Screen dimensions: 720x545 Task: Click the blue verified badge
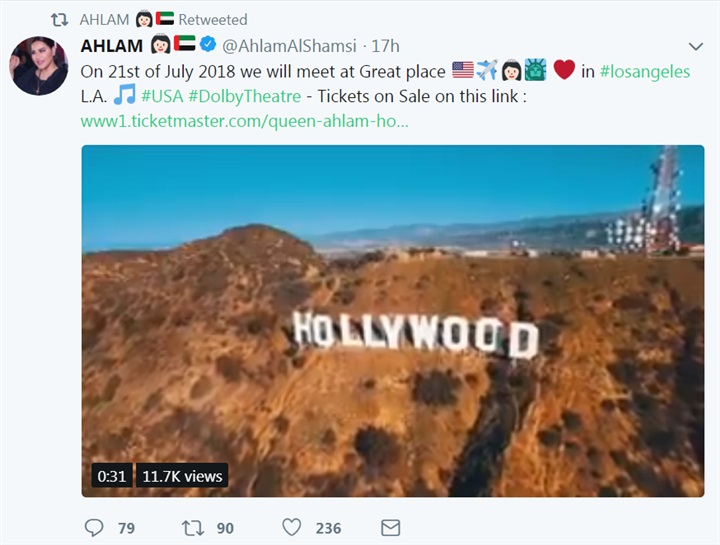pos(208,44)
